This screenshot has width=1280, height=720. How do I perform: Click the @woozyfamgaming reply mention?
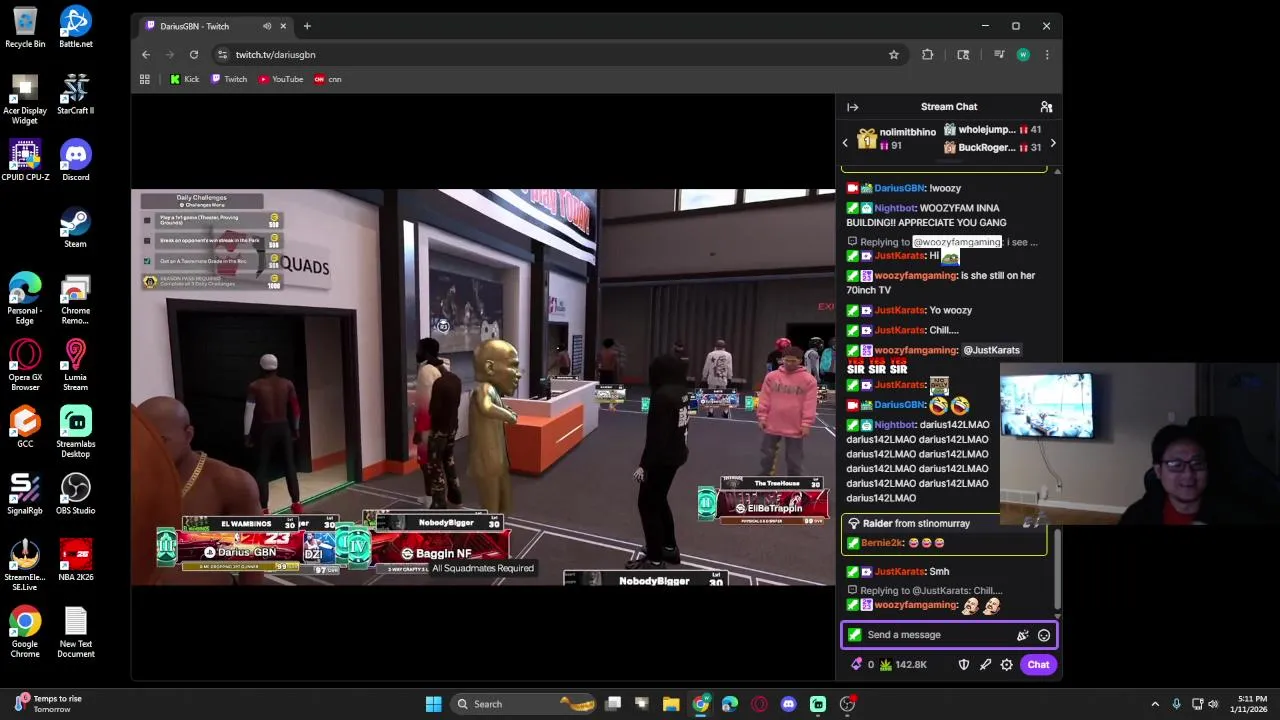coord(957,242)
